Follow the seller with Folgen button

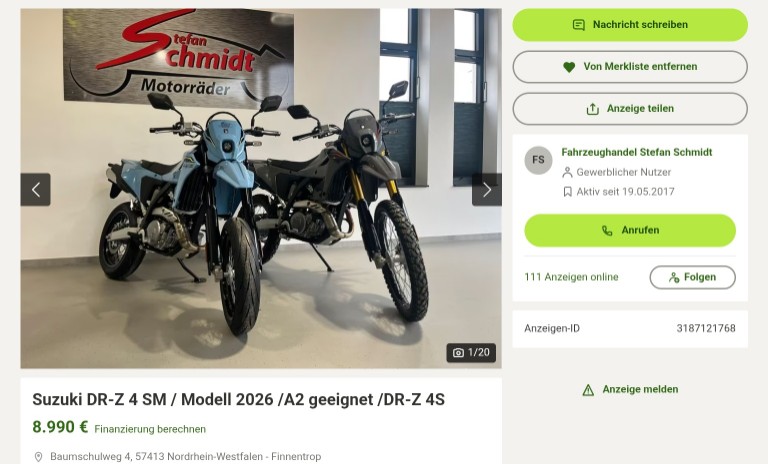693,277
